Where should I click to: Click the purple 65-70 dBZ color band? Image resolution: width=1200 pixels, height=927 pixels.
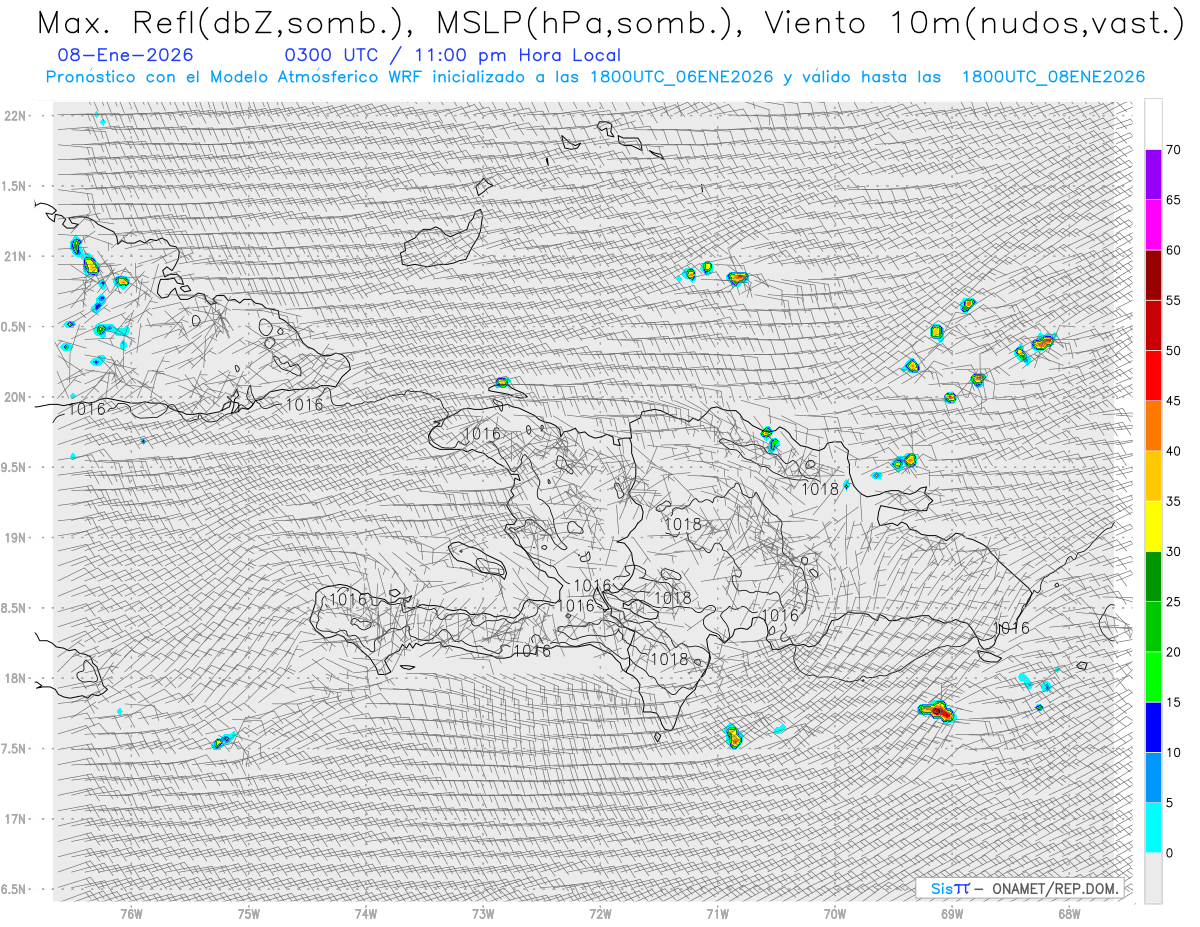[1153, 174]
